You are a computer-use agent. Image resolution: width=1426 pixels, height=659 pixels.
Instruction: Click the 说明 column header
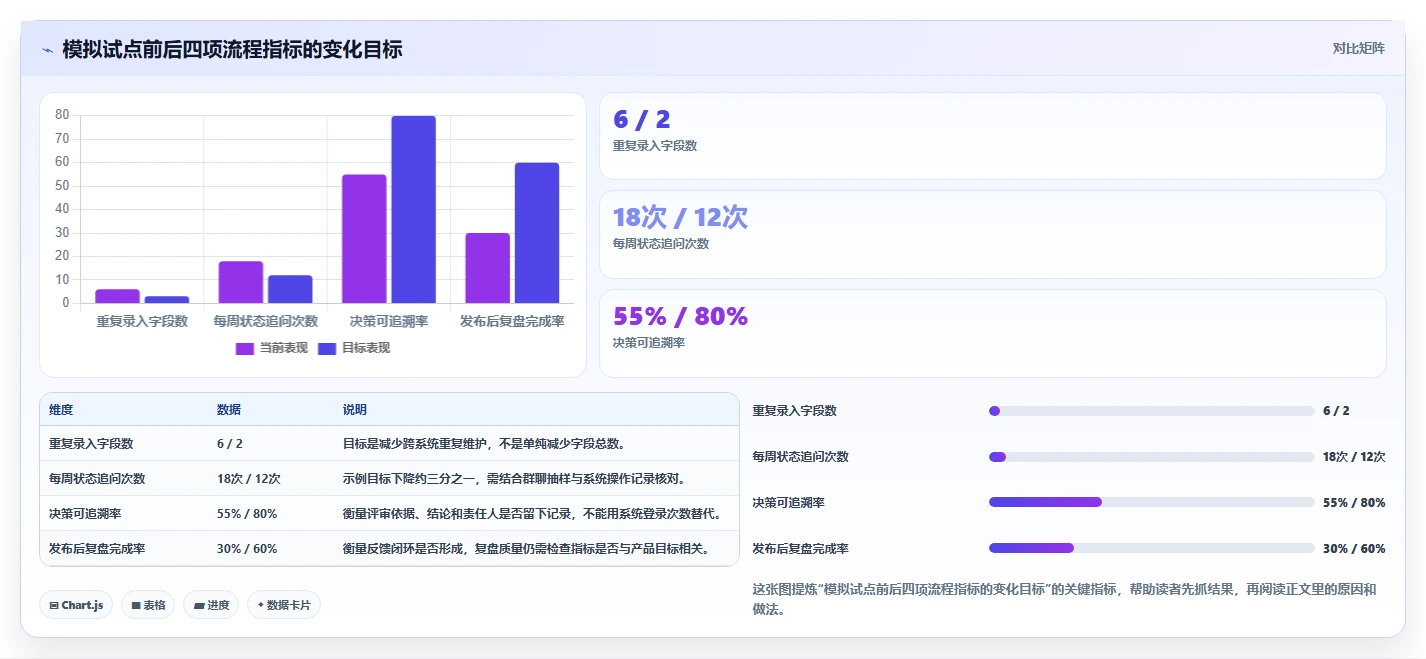355,410
